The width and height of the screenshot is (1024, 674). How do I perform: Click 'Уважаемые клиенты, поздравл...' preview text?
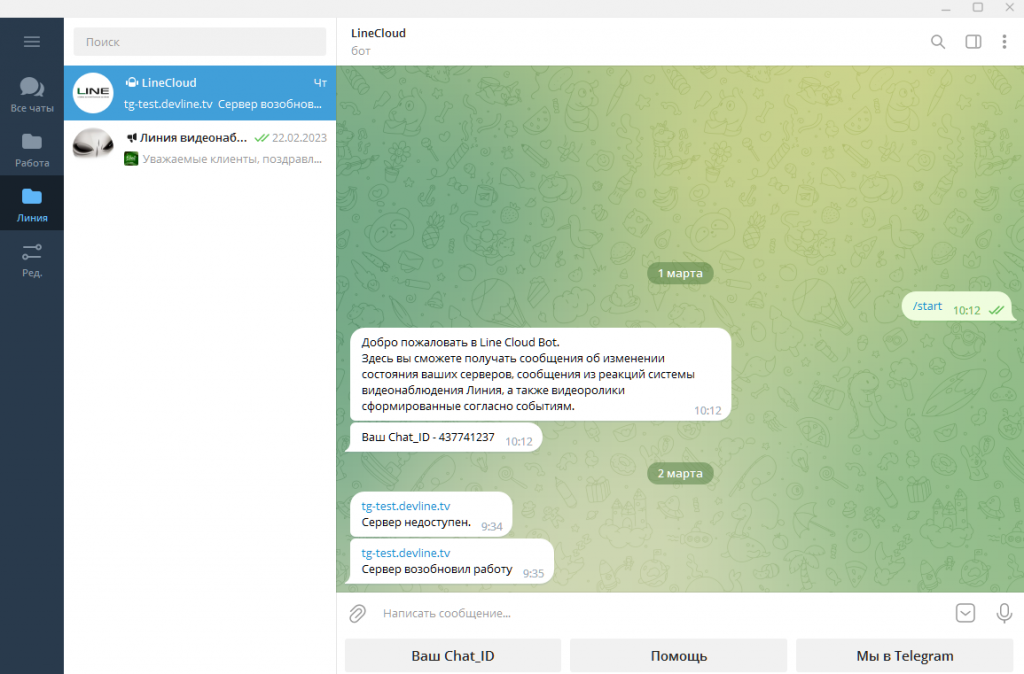tap(232, 159)
